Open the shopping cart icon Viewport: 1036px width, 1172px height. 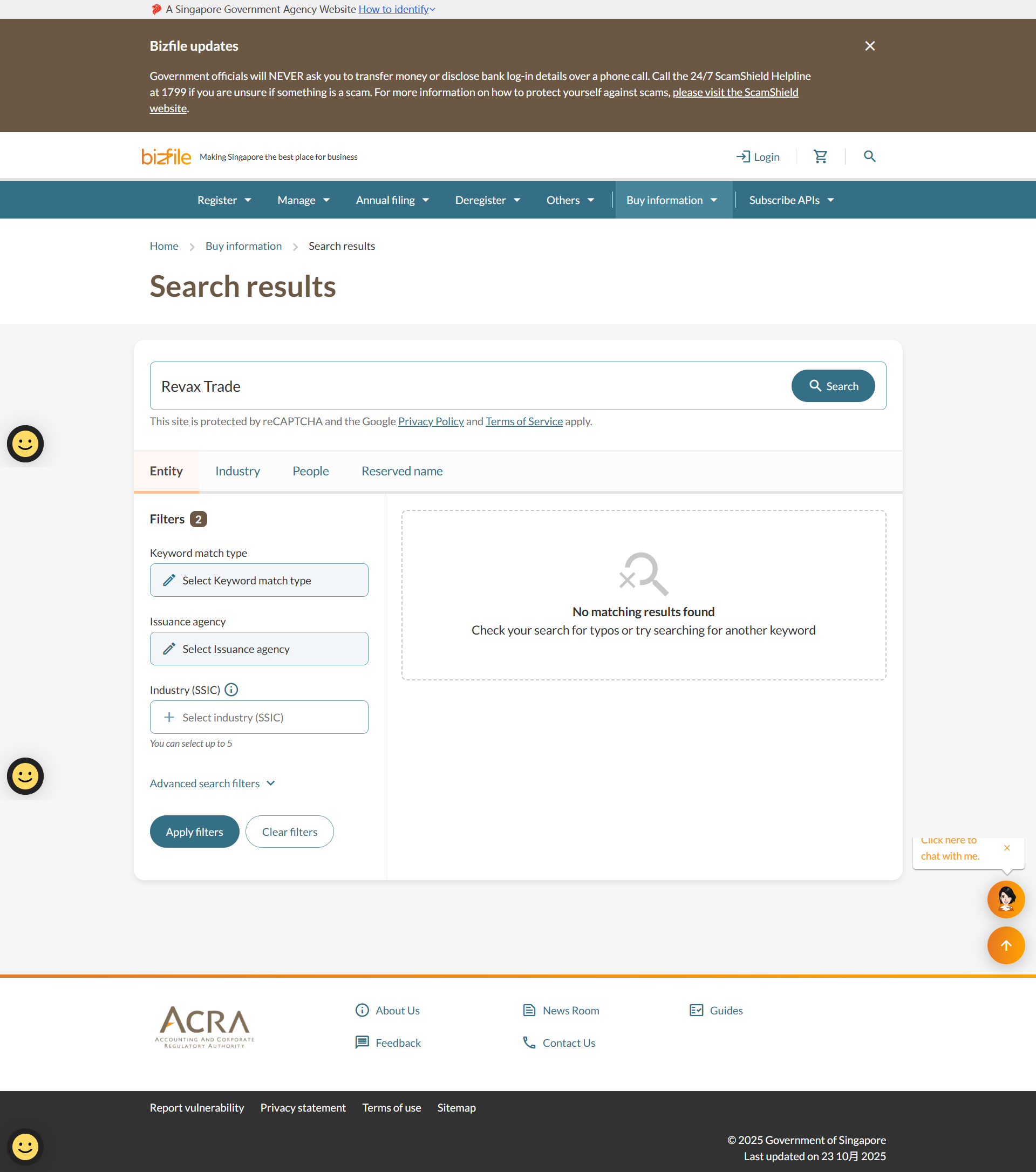tap(820, 156)
